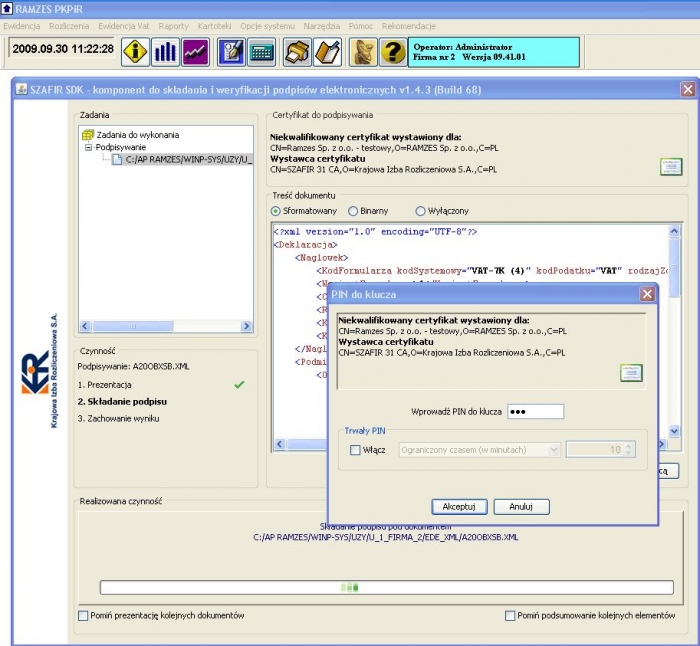This screenshot has height=646, width=700.
Task: Close the PIN do klucza dialog
Action: click(647, 294)
